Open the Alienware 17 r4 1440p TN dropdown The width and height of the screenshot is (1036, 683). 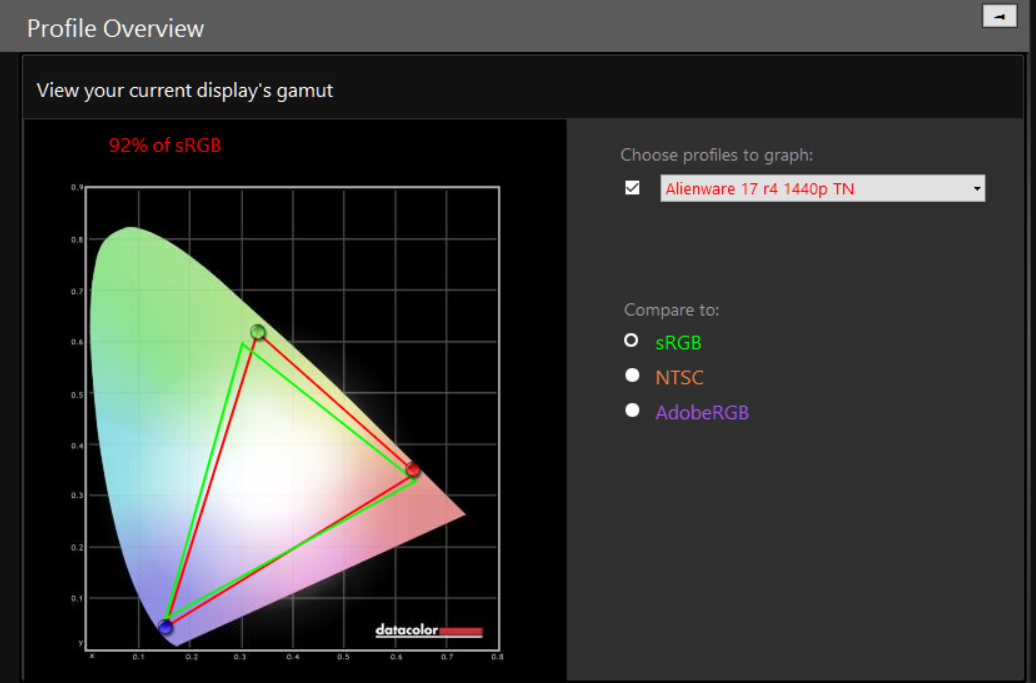[823, 188]
